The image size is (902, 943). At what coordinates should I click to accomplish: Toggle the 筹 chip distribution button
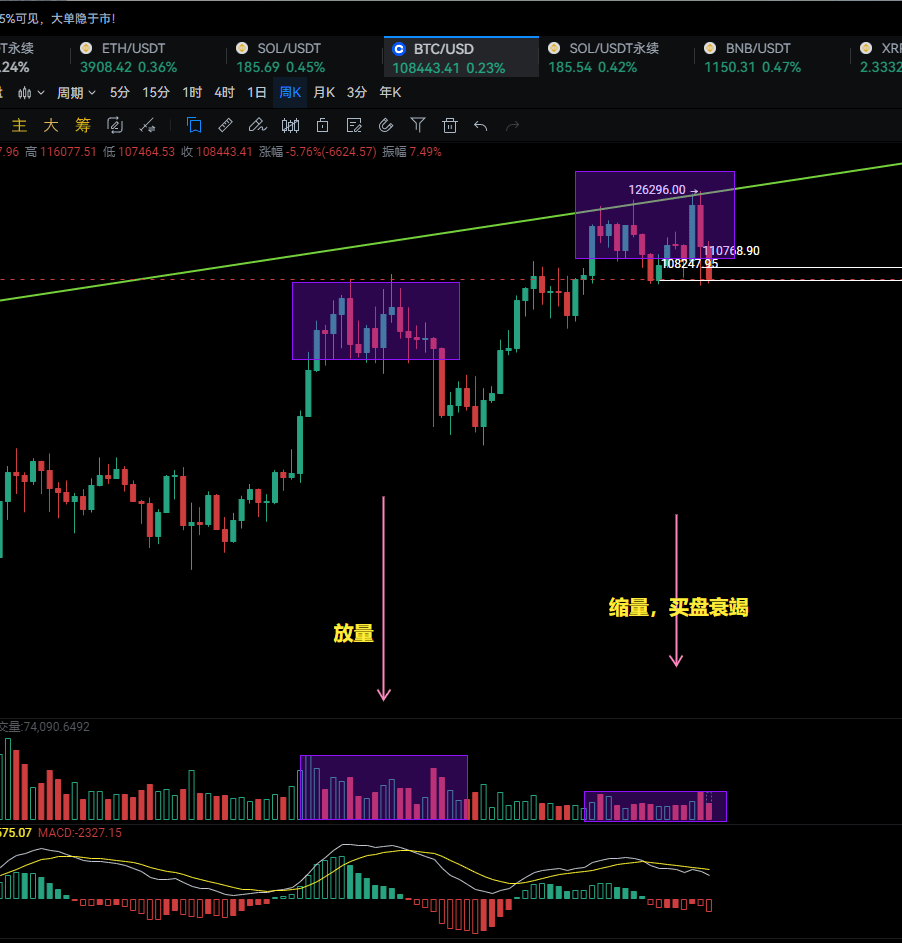point(82,125)
